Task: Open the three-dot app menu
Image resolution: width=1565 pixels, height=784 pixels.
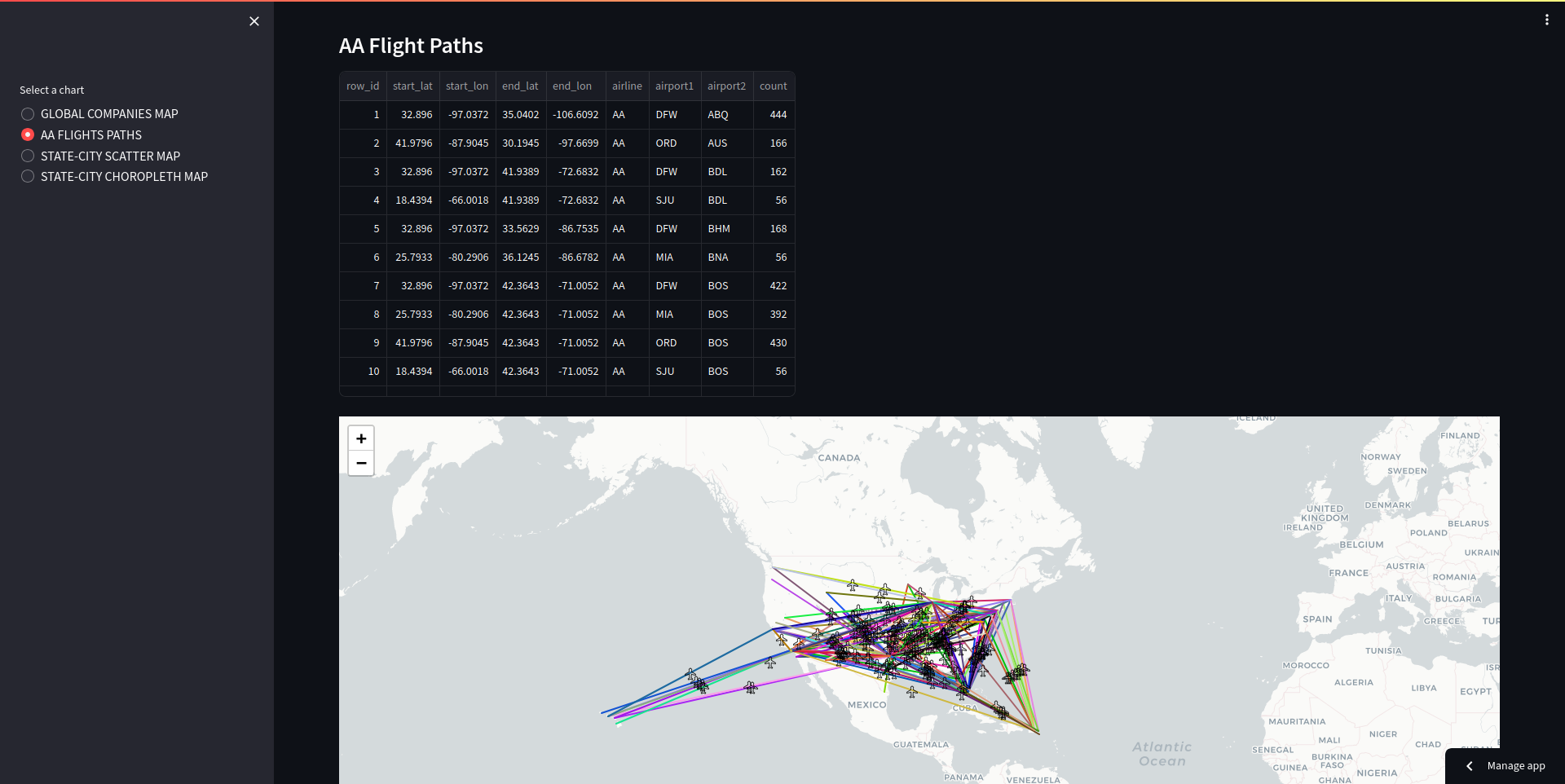Action: point(1546,20)
